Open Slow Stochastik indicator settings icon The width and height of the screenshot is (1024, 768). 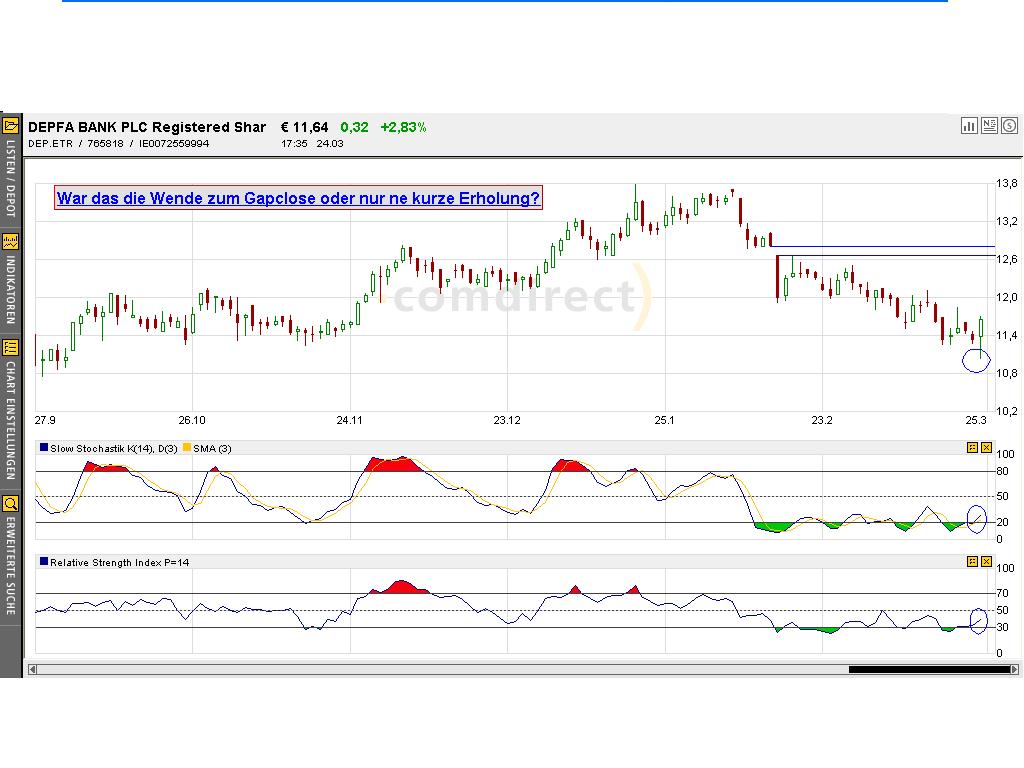(972, 448)
